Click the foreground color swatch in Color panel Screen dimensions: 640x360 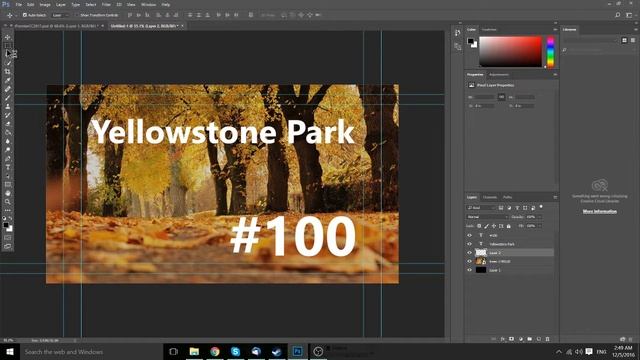click(x=470, y=41)
